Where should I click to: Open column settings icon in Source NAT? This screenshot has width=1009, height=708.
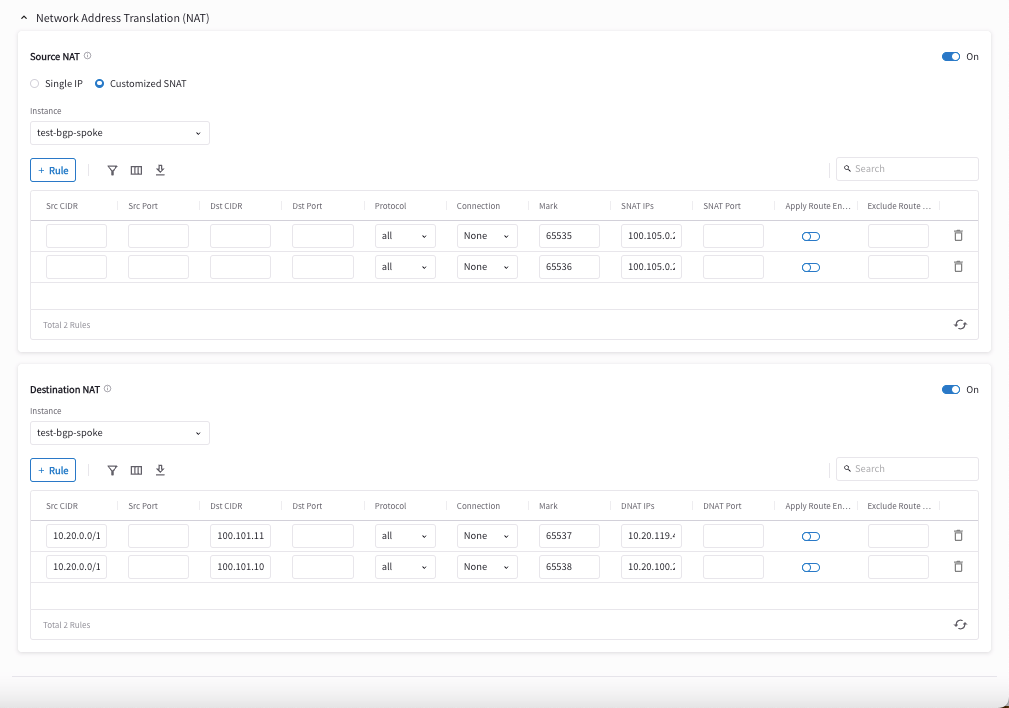[136, 170]
